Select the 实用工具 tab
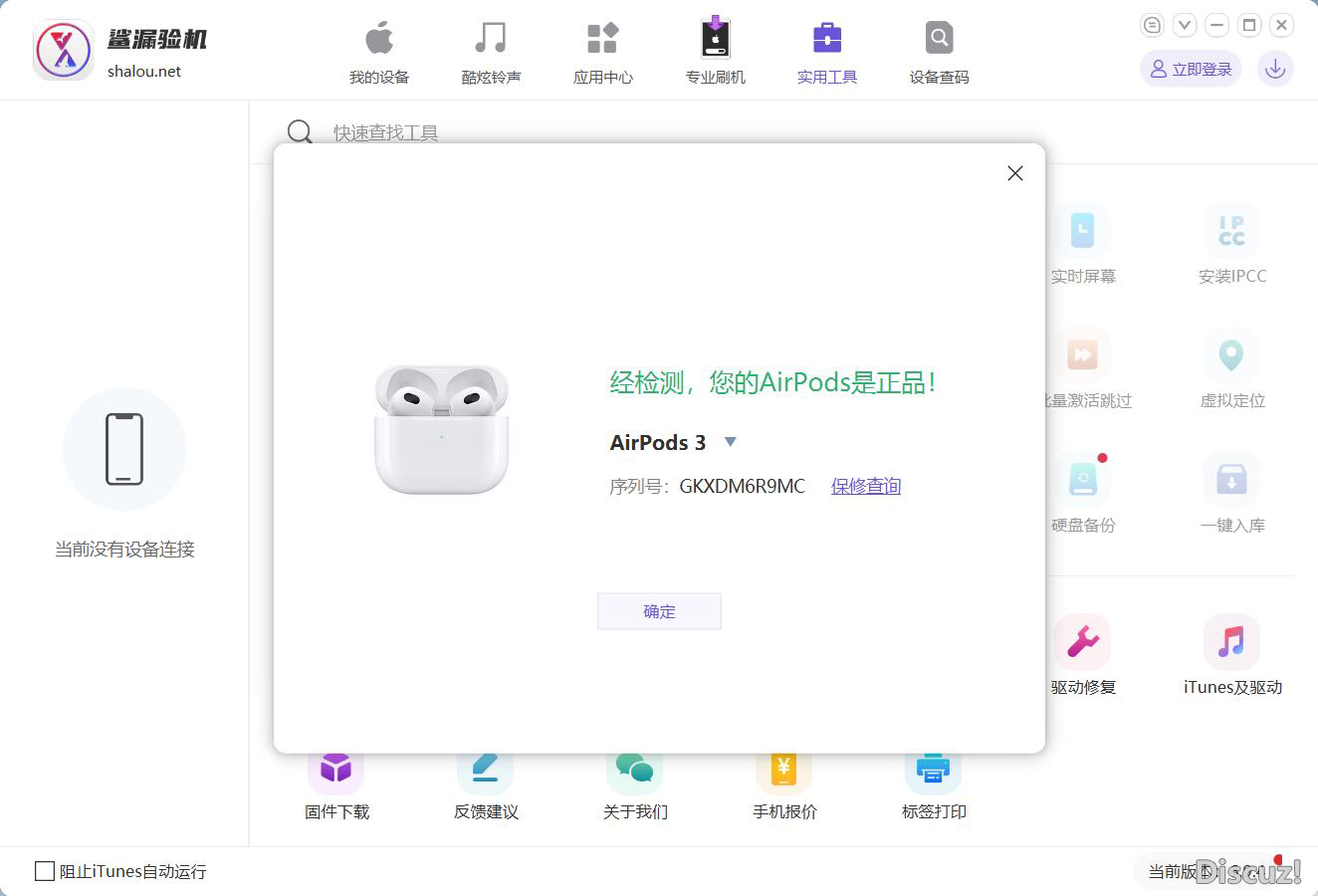This screenshot has height=896, width=1318. (827, 52)
